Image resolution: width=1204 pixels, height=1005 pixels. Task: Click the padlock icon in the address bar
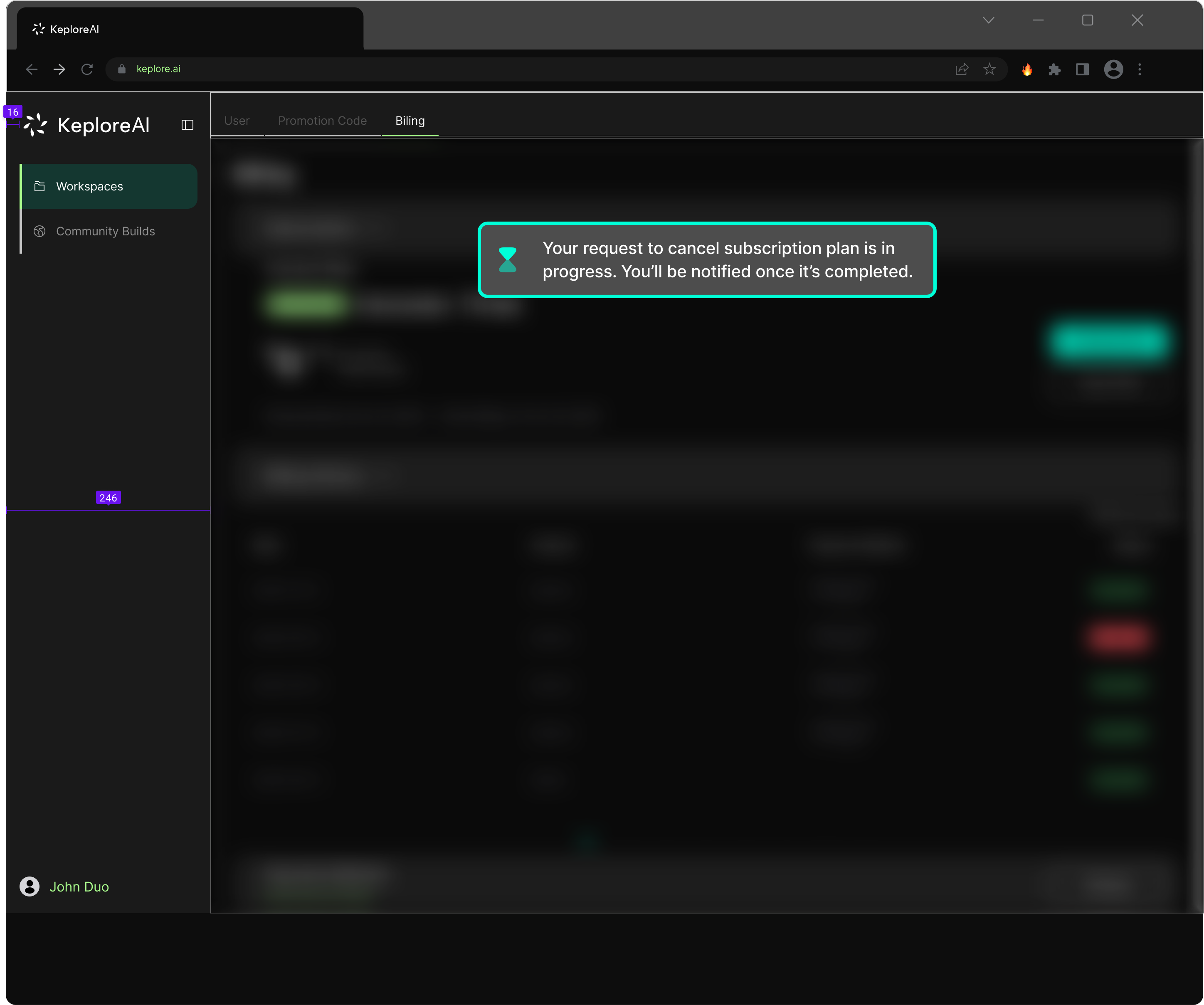121,69
